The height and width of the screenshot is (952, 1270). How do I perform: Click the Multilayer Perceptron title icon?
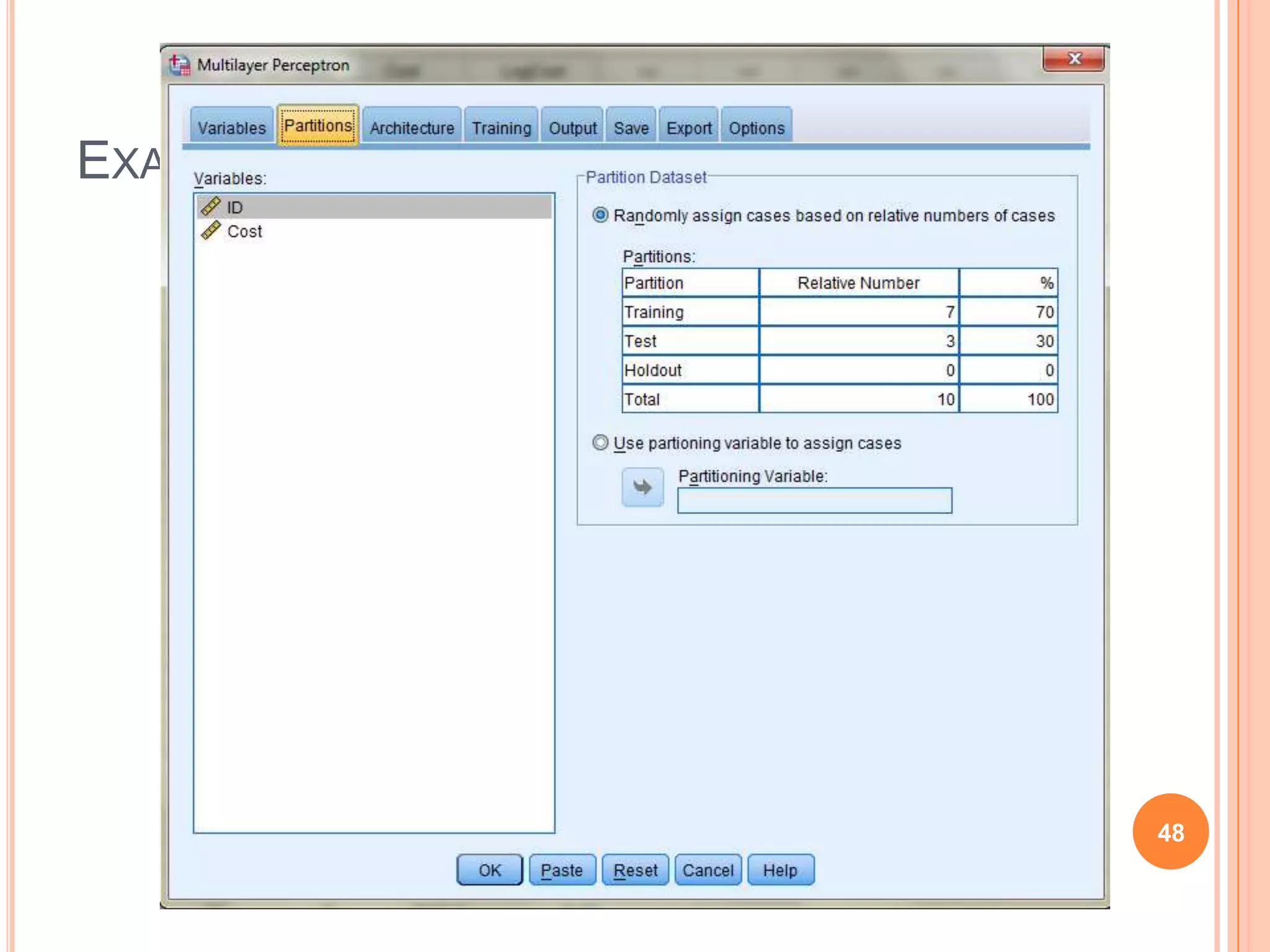coord(180,64)
